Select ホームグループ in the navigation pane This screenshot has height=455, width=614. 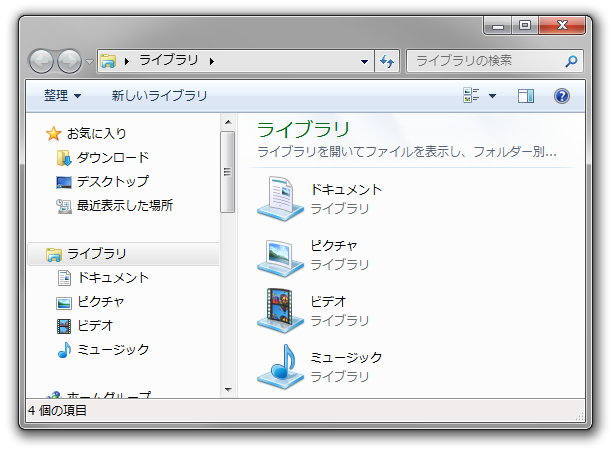click(109, 395)
